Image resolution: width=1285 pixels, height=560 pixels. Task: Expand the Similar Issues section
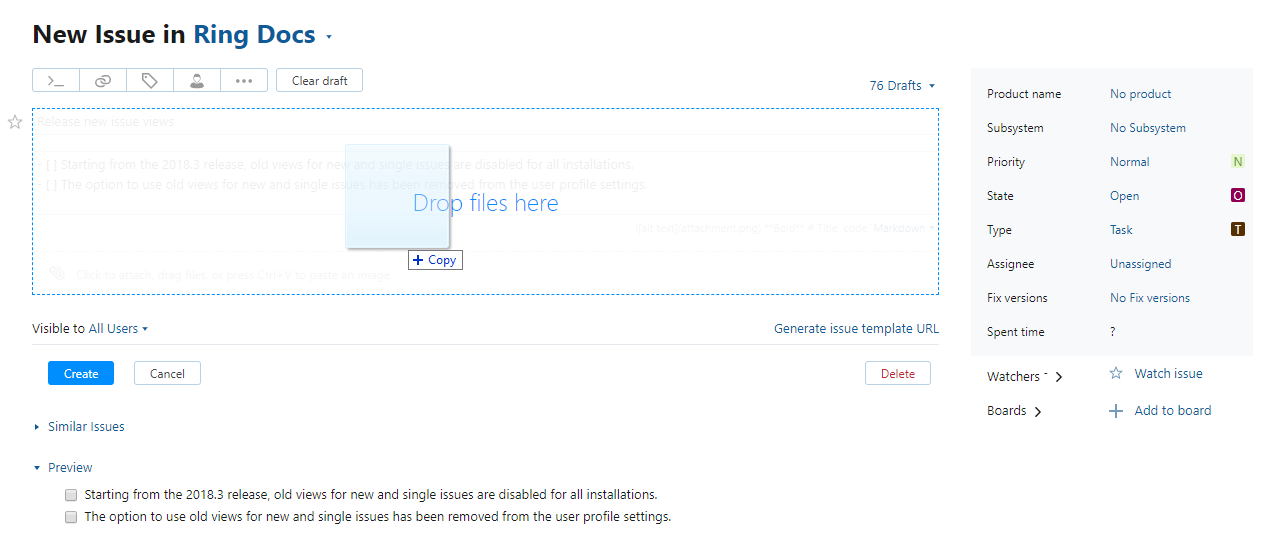[79, 427]
